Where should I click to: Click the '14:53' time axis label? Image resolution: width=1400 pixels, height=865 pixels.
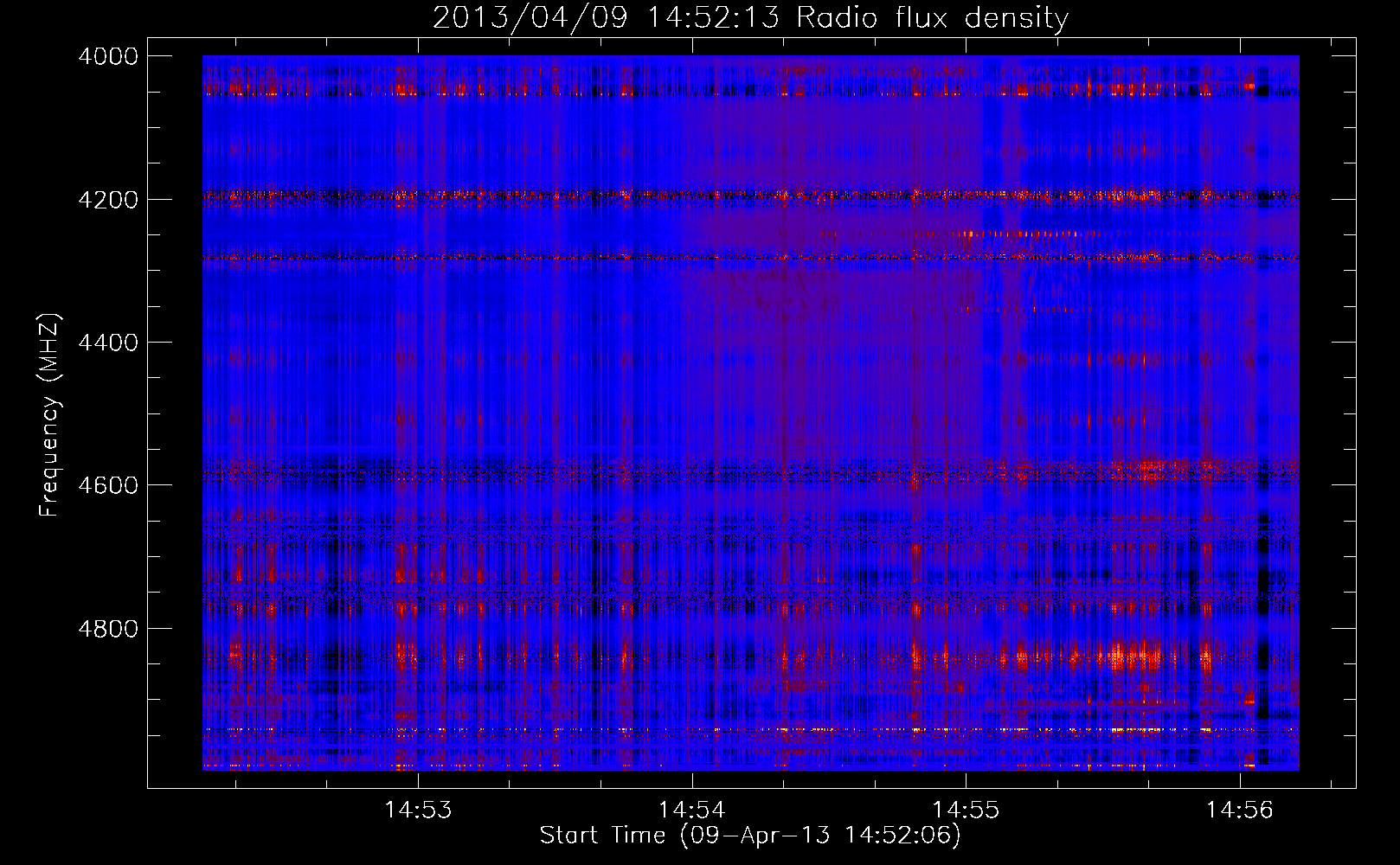(x=418, y=811)
